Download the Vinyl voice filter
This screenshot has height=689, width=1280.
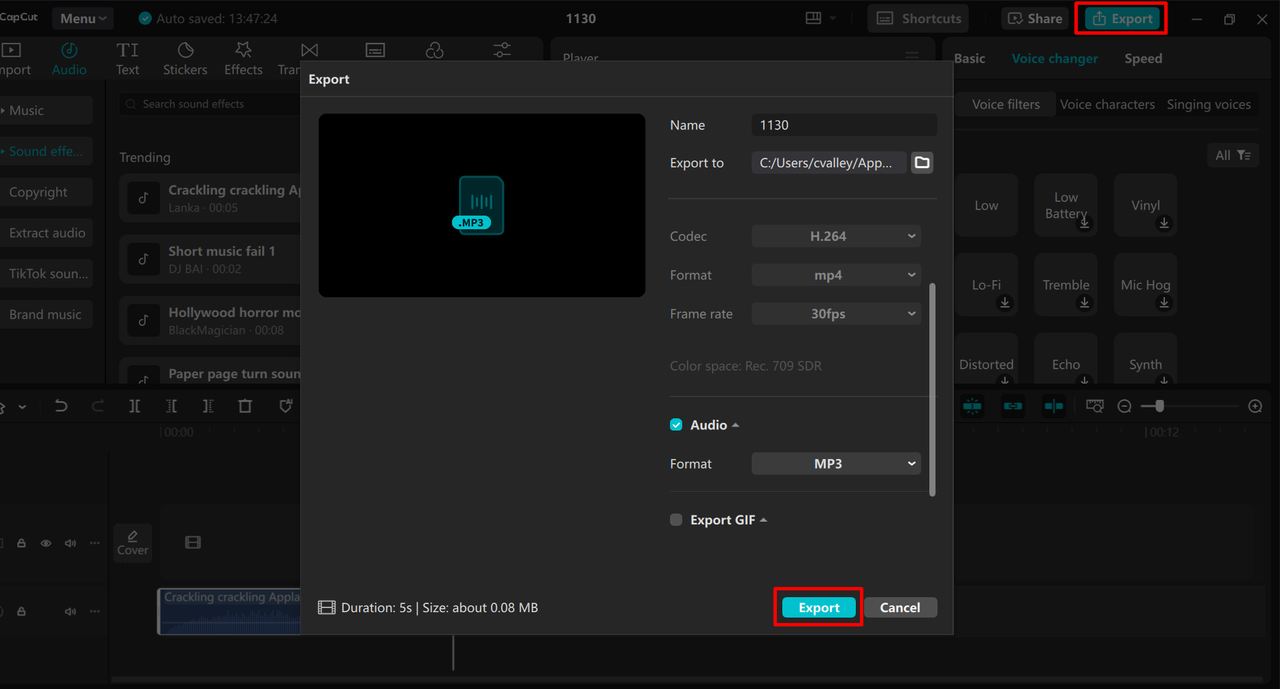tap(1164, 224)
